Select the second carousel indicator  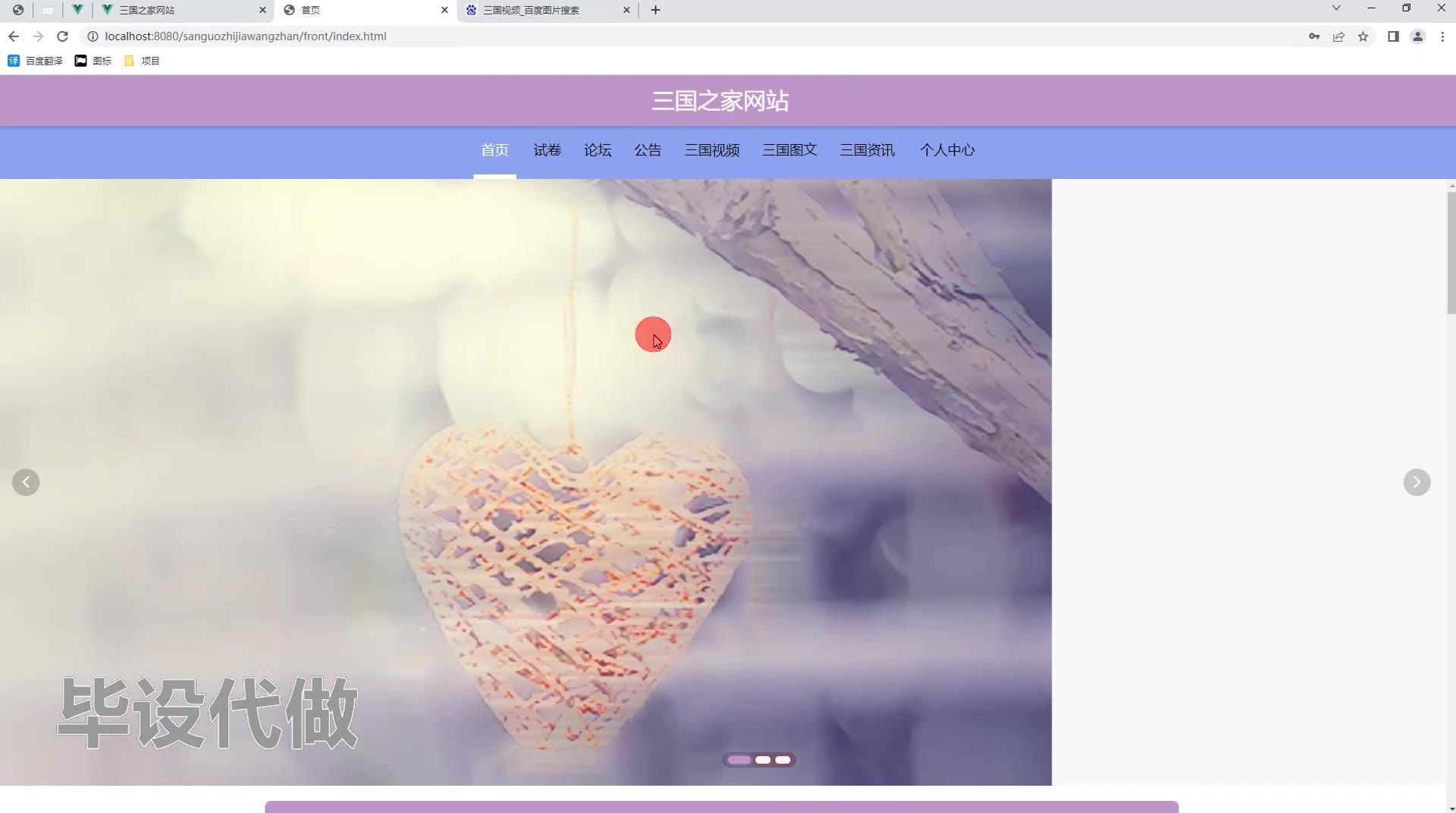763,760
